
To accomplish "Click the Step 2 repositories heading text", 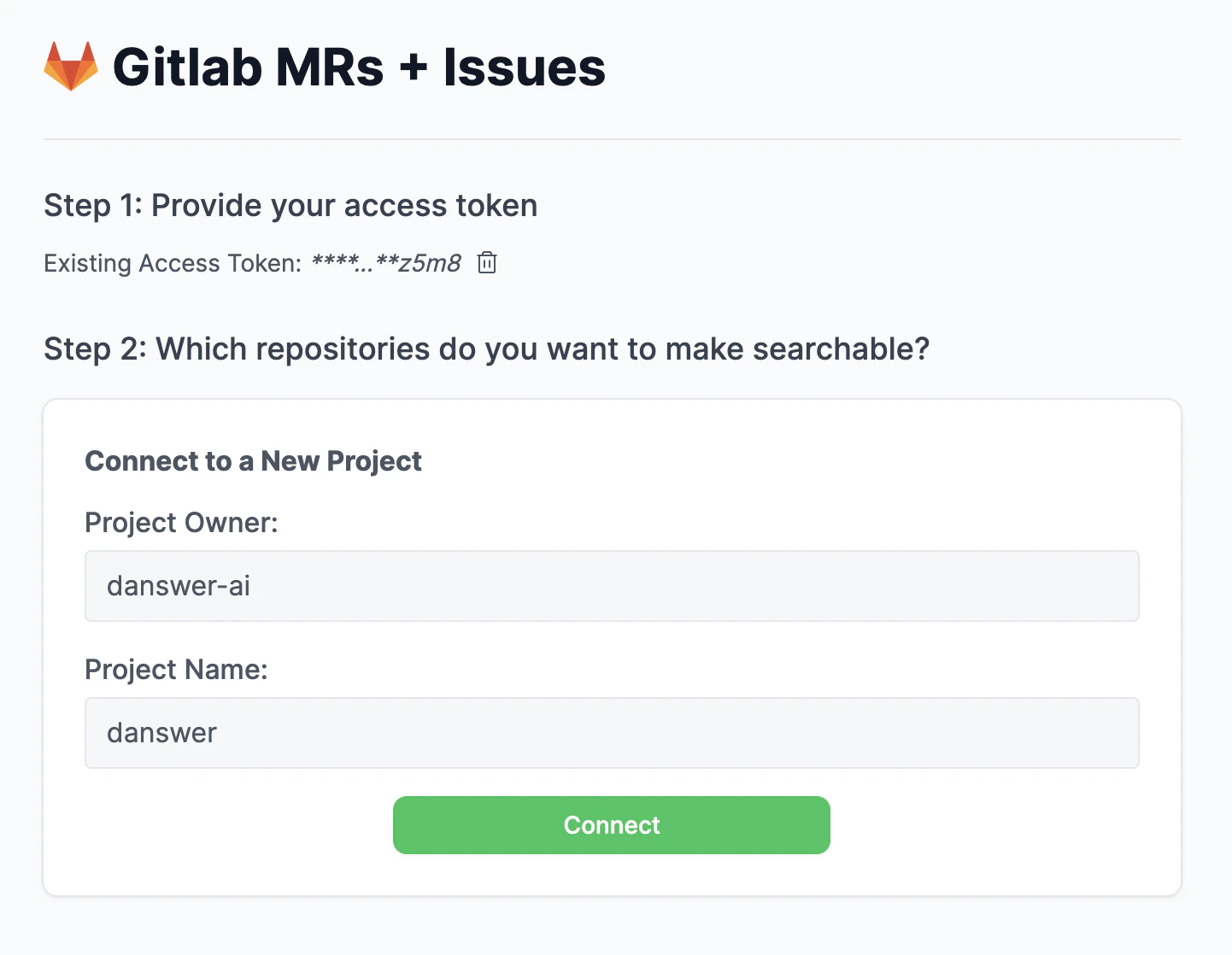I will pos(485,349).
